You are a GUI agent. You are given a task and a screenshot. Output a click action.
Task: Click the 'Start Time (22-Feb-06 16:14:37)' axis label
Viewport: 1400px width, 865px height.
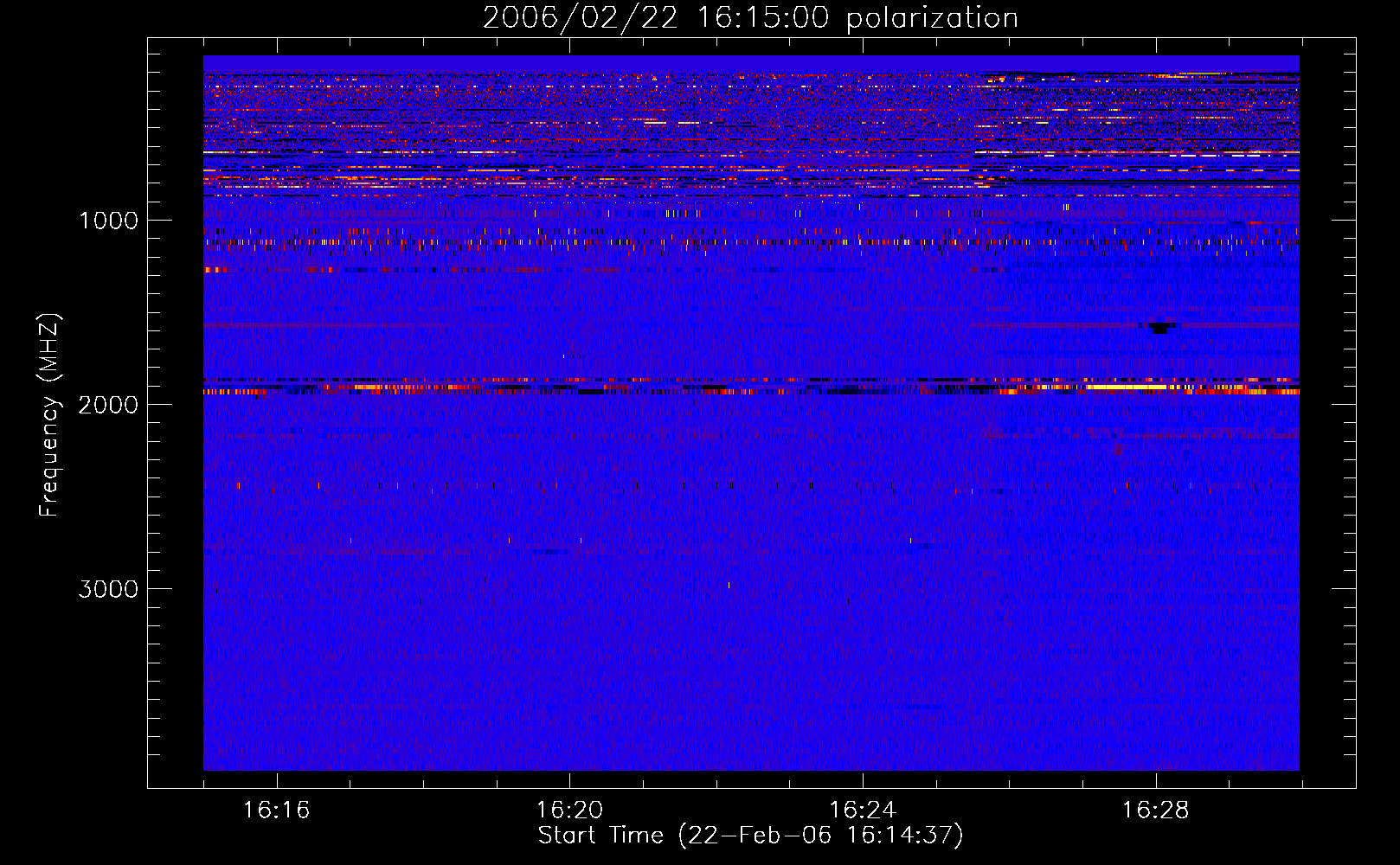coord(750,836)
